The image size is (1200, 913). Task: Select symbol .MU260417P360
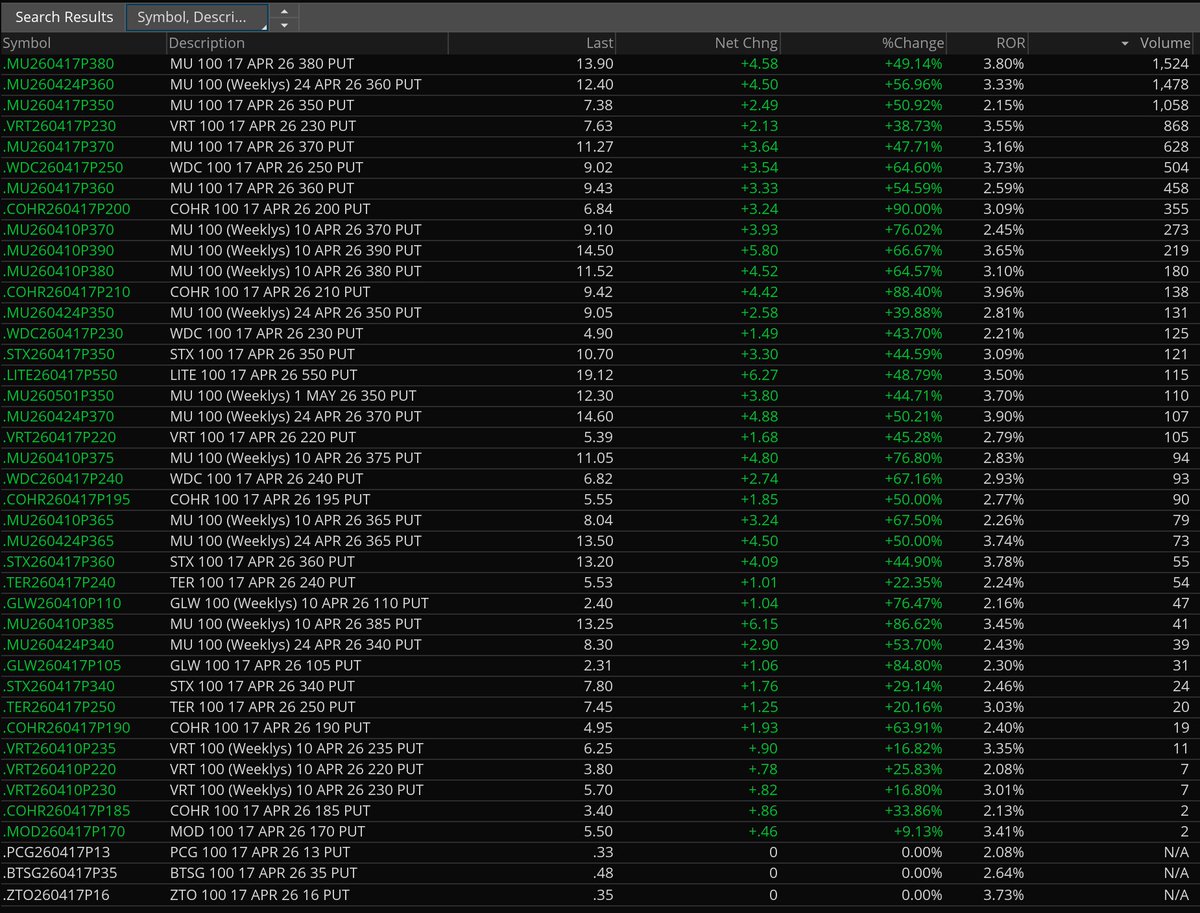pos(58,188)
